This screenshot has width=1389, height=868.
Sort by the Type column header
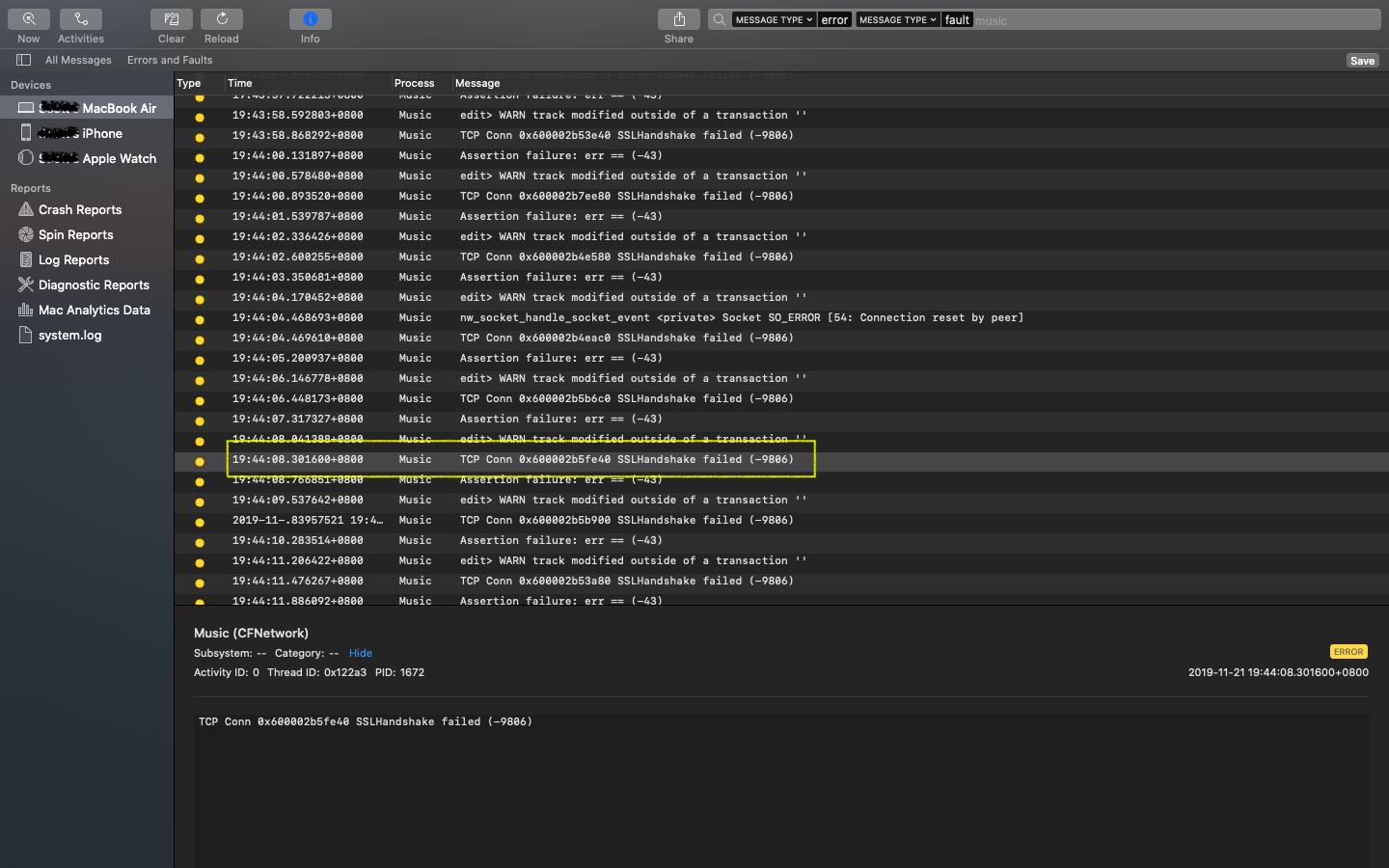189,83
